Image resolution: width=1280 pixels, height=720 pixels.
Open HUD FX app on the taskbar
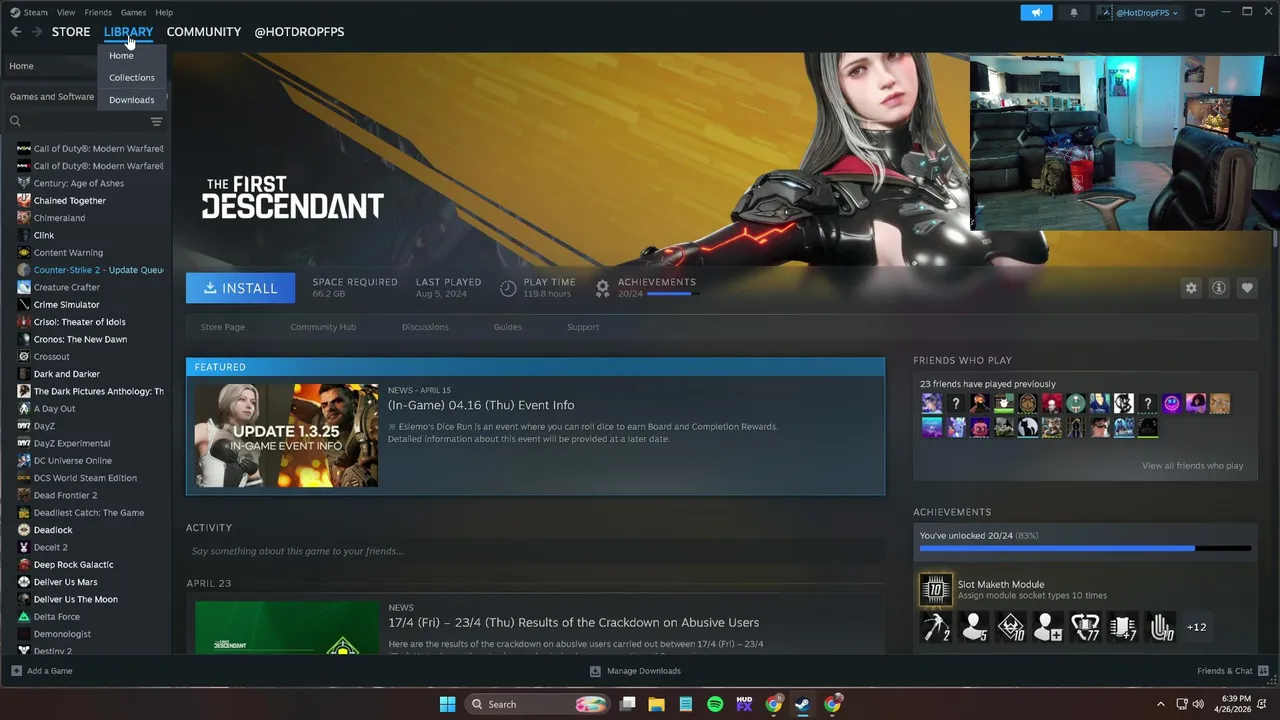tap(744, 704)
